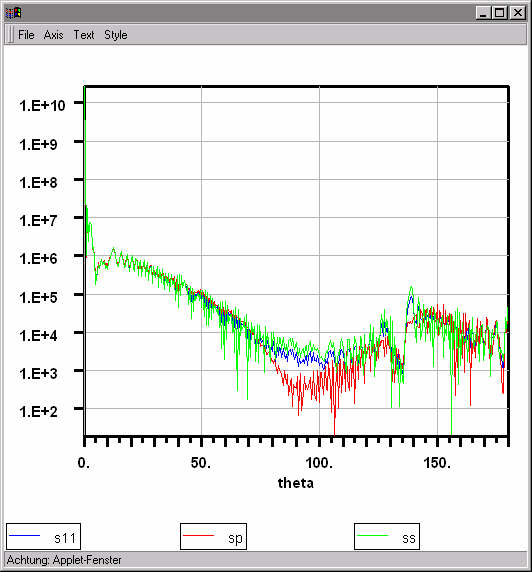
Task: Maximize the applet window
Action: [x=499, y=13]
